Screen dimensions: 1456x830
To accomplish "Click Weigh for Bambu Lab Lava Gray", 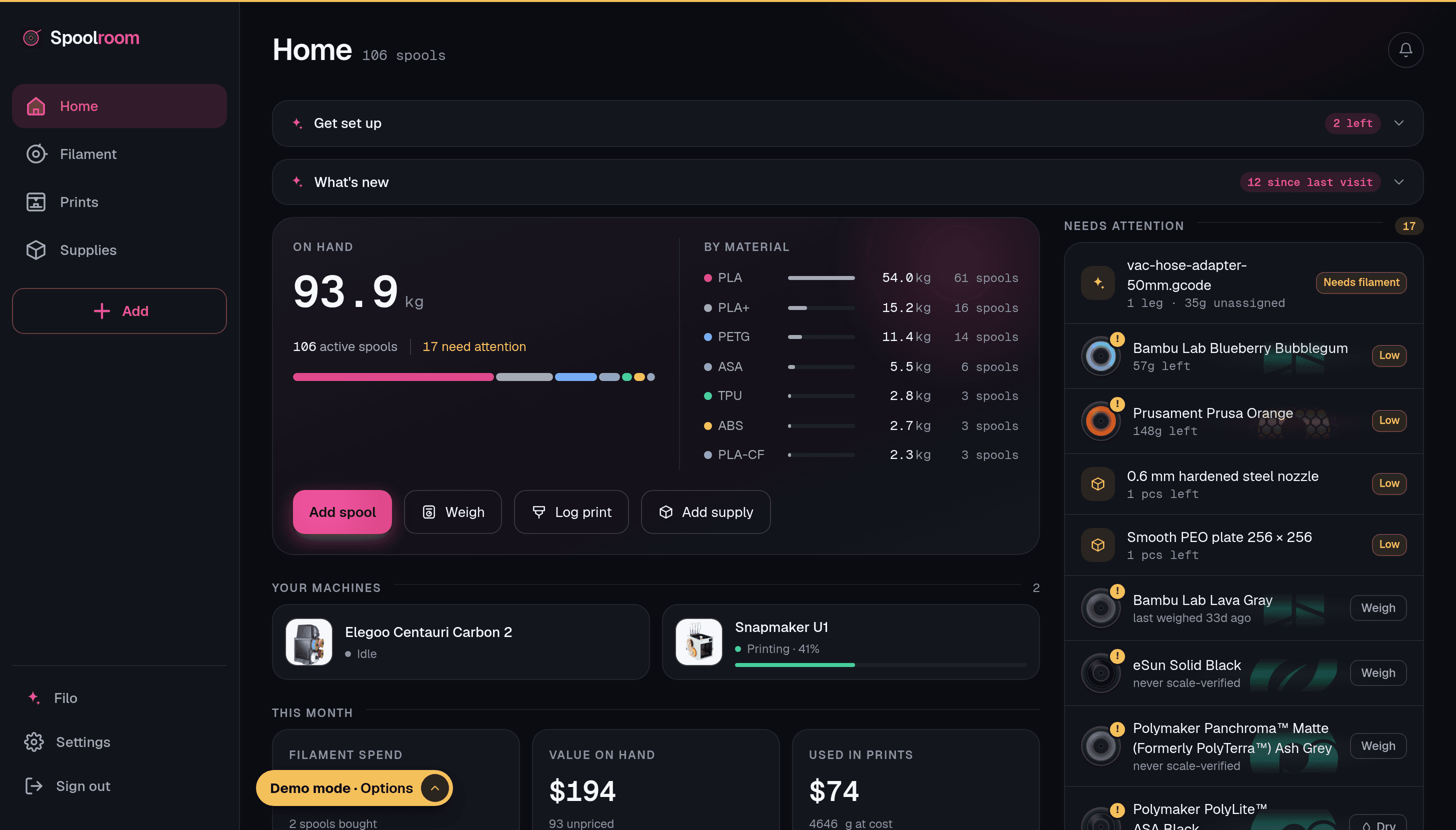I will pos(1378,607).
